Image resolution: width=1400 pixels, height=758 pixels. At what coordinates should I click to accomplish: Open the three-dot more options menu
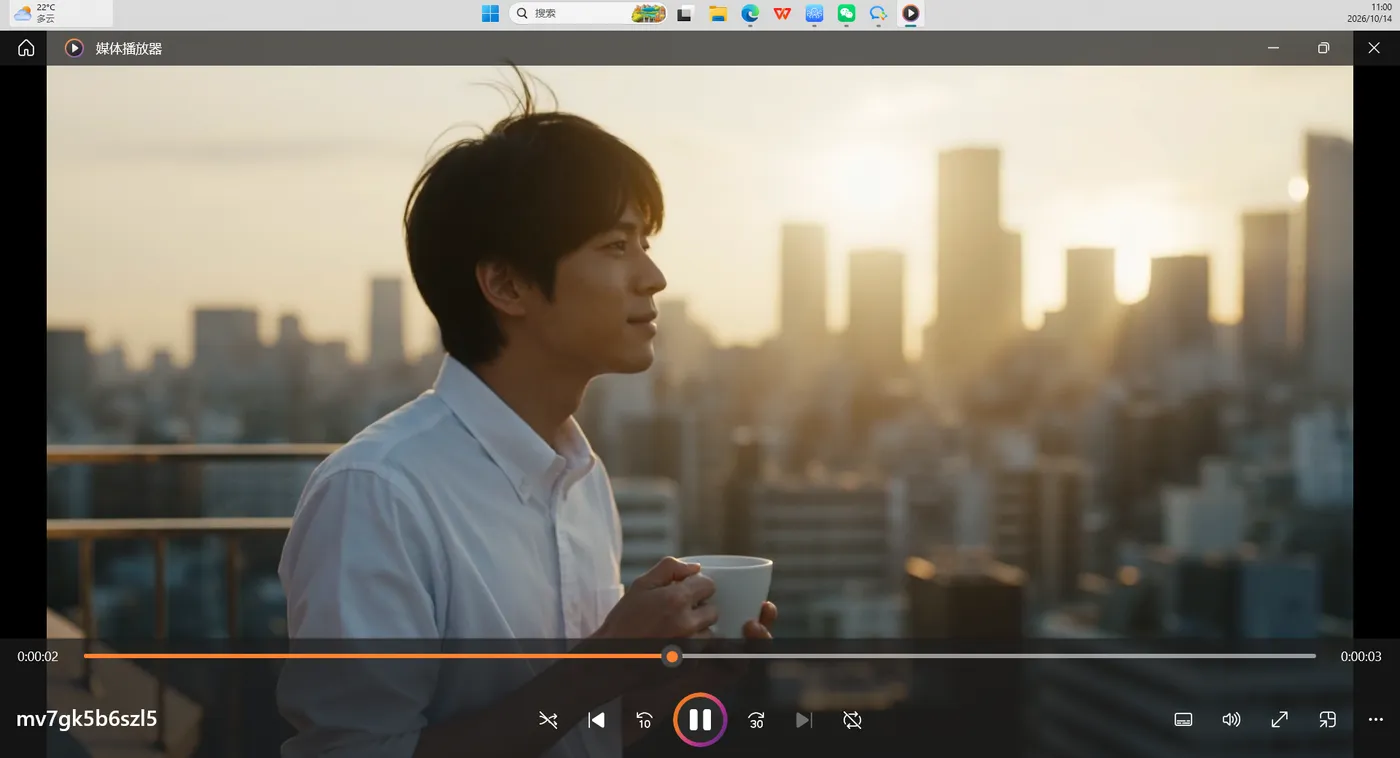[x=1375, y=720]
